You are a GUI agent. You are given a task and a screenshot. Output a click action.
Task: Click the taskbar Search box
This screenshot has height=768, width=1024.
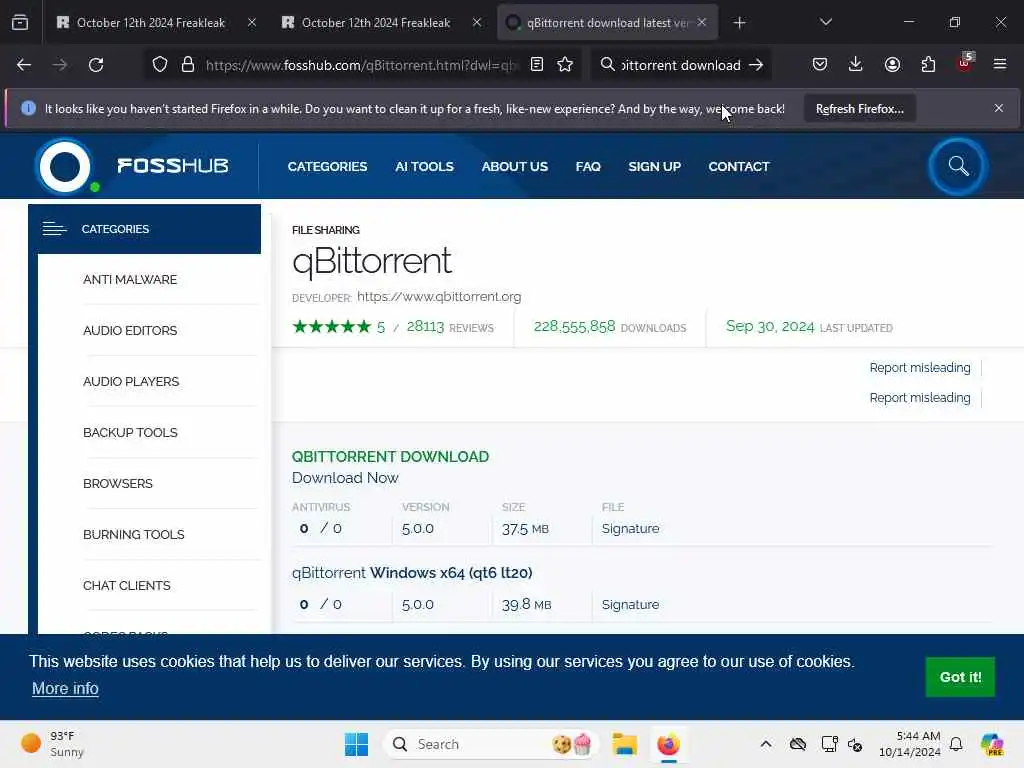[491, 744]
